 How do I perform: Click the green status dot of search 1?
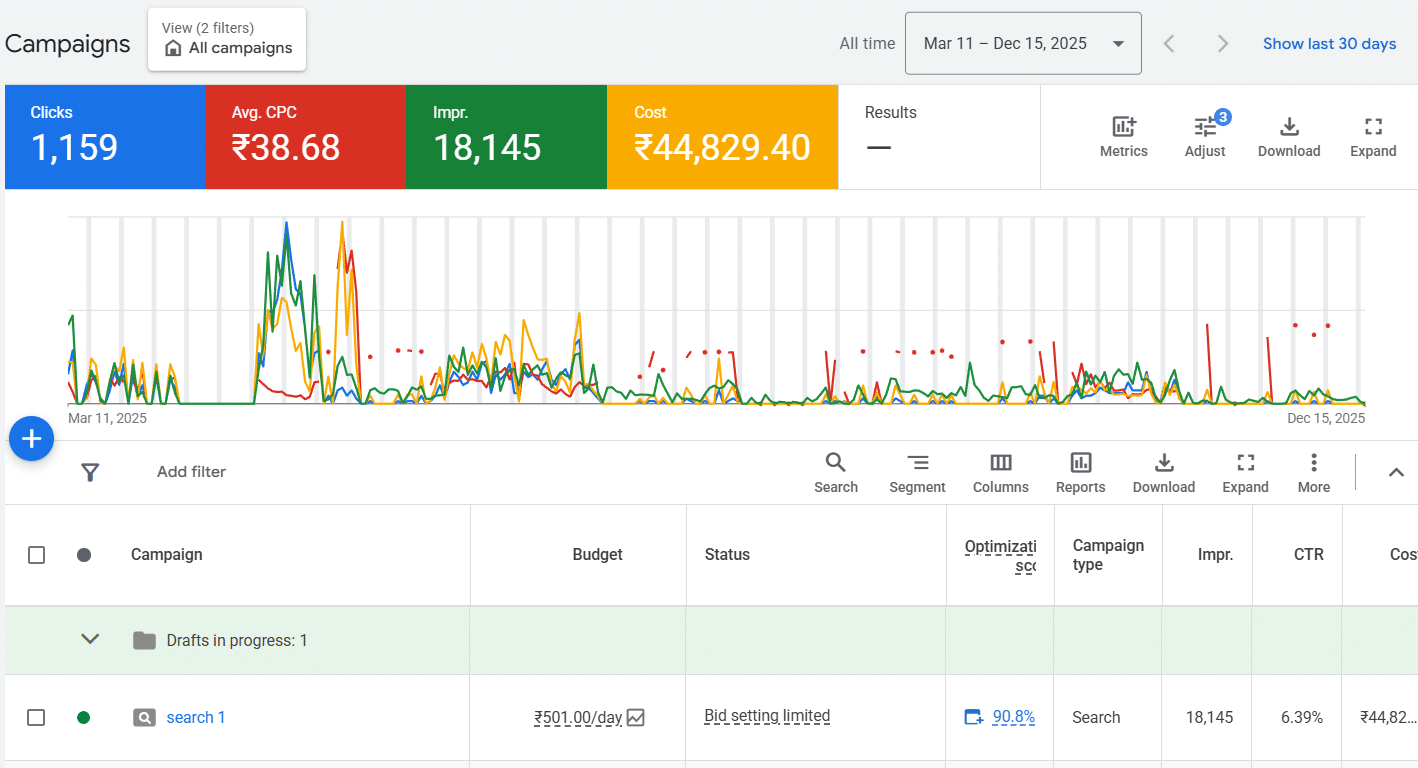coord(84,717)
